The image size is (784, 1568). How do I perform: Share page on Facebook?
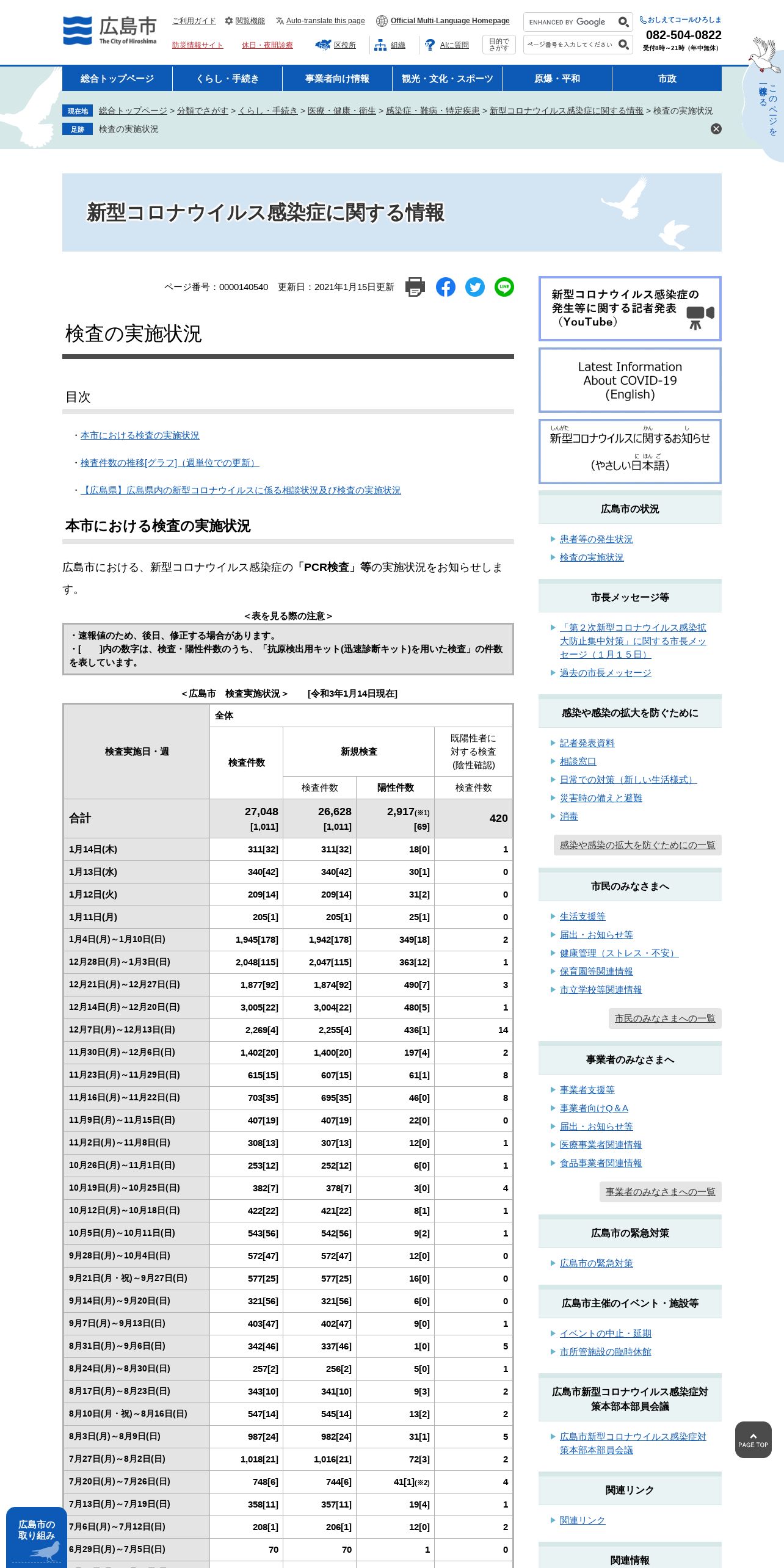(446, 287)
